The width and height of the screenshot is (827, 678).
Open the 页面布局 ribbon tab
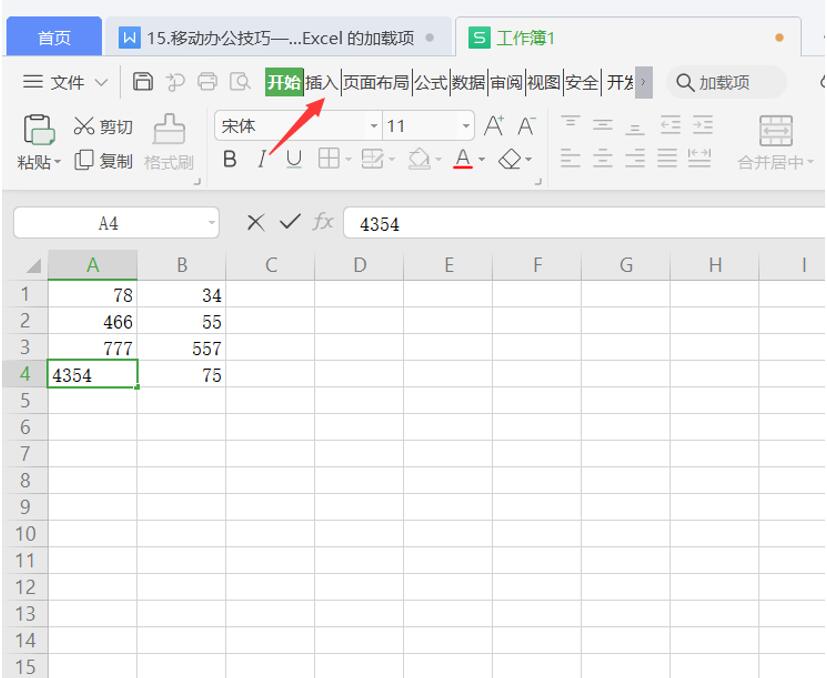[x=376, y=82]
